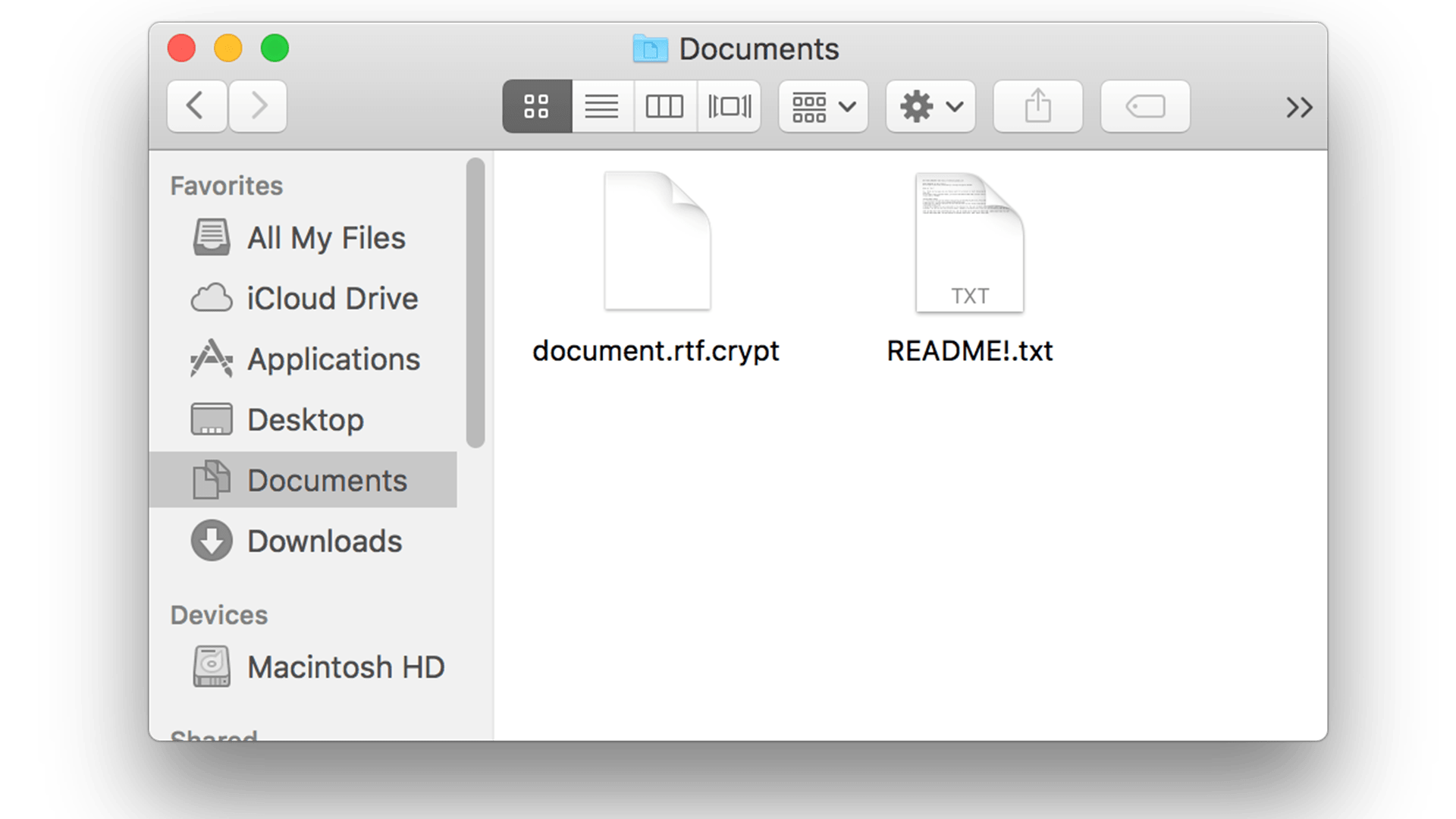Image resolution: width=1456 pixels, height=819 pixels.
Task: Select Macintosh HD under Devices
Action: pos(303,667)
